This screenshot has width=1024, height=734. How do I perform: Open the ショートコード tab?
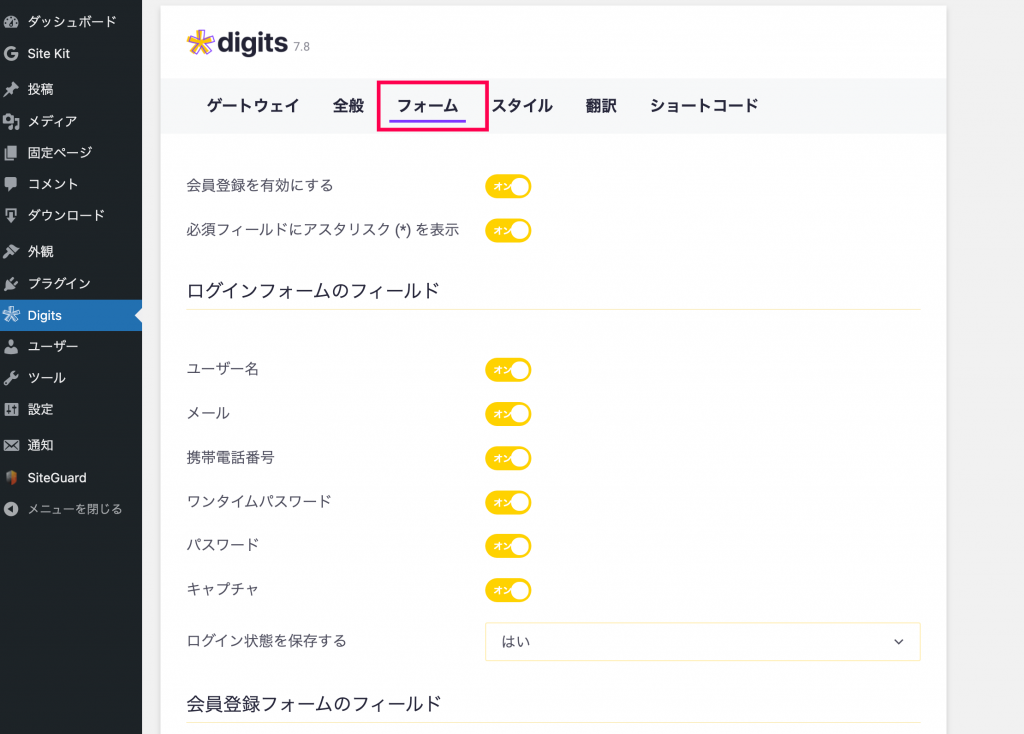coord(704,106)
